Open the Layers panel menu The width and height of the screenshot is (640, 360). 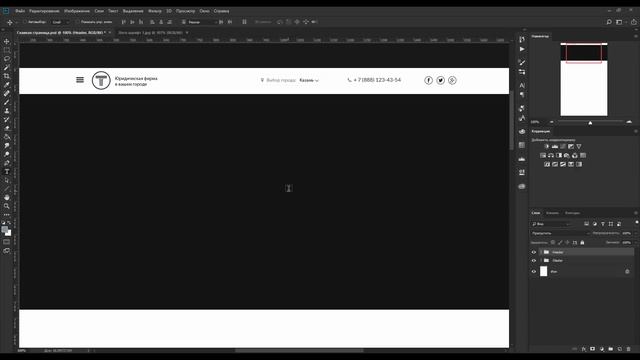[x=636, y=213]
